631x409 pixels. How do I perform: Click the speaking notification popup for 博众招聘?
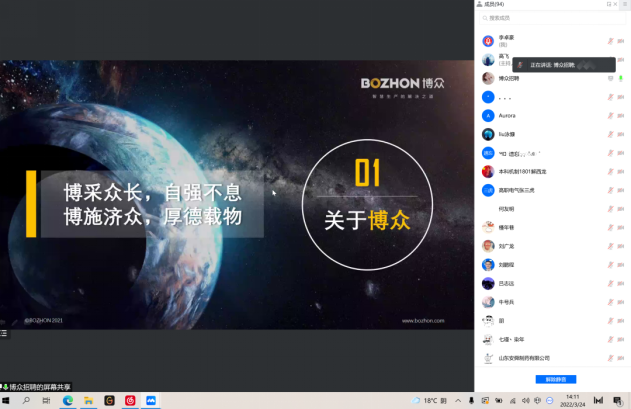tap(564, 65)
